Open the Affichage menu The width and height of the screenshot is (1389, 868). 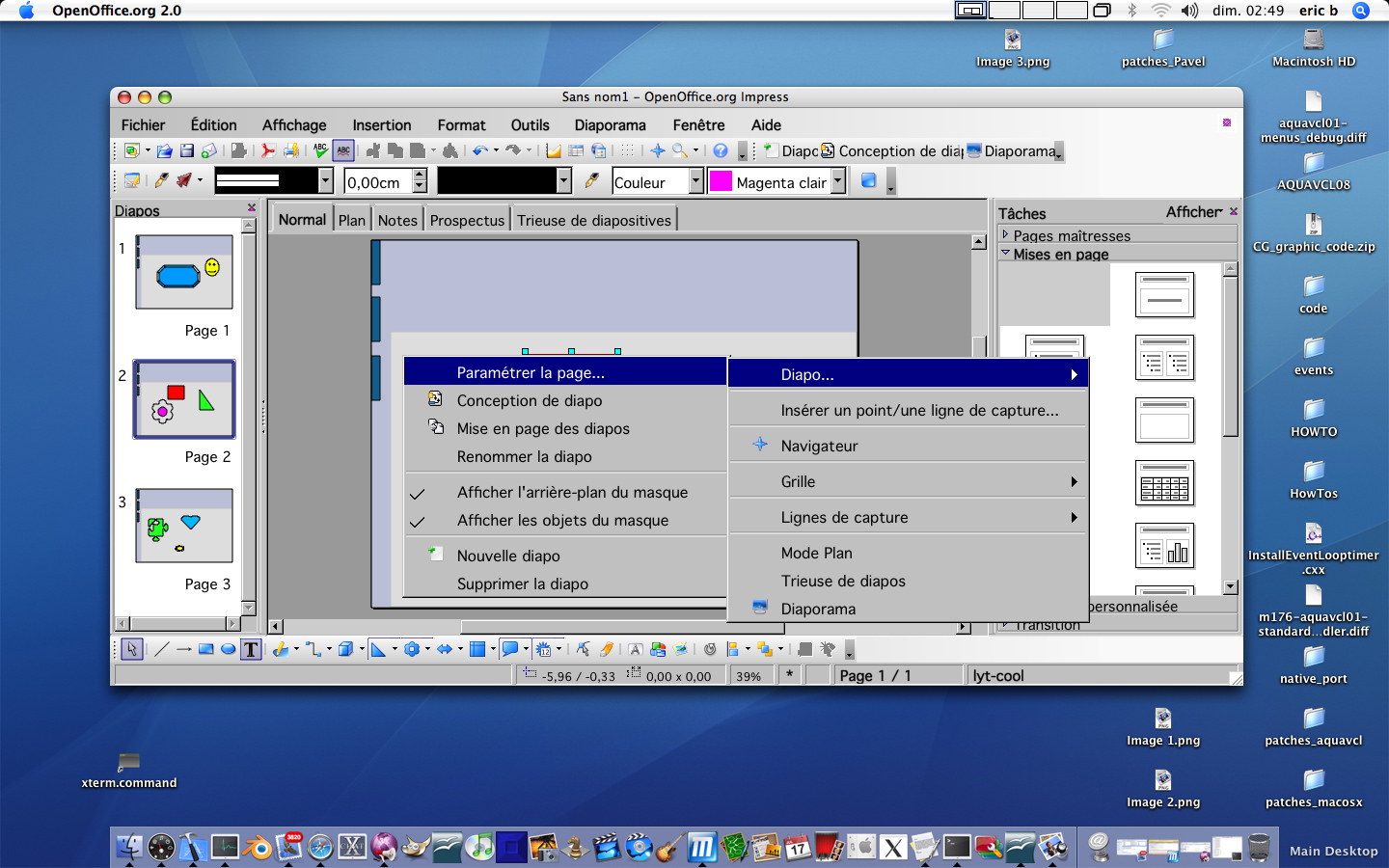294,125
